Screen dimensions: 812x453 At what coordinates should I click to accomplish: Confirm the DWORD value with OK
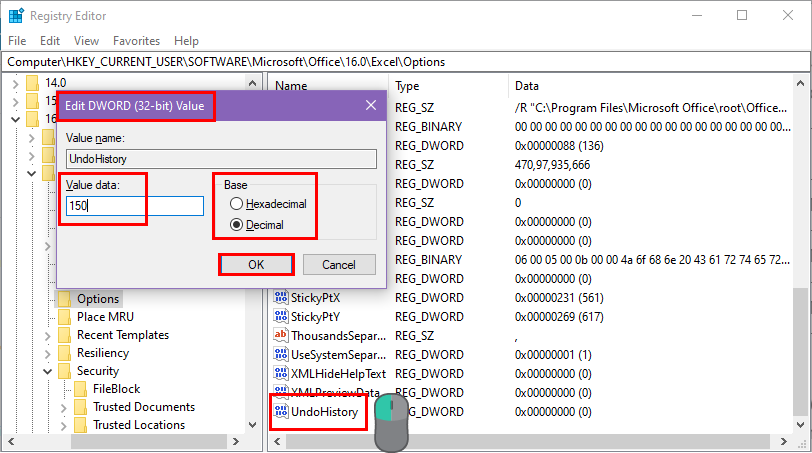[x=256, y=265]
